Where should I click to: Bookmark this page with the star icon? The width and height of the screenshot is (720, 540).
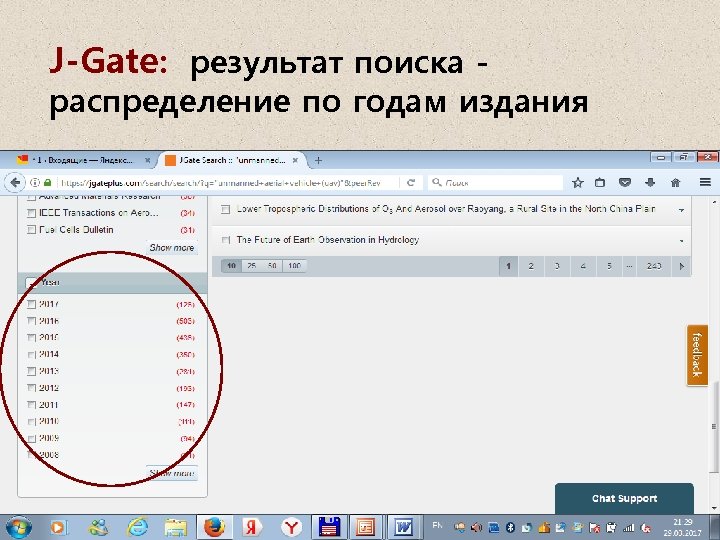click(x=578, y=182)
